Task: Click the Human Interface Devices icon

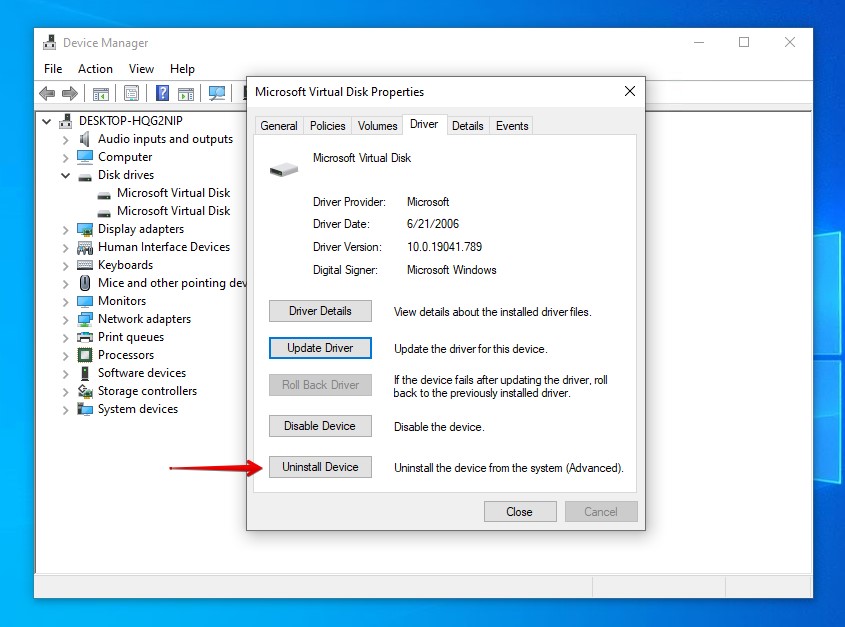Action: pyautogui.click(x=85, y=247)
